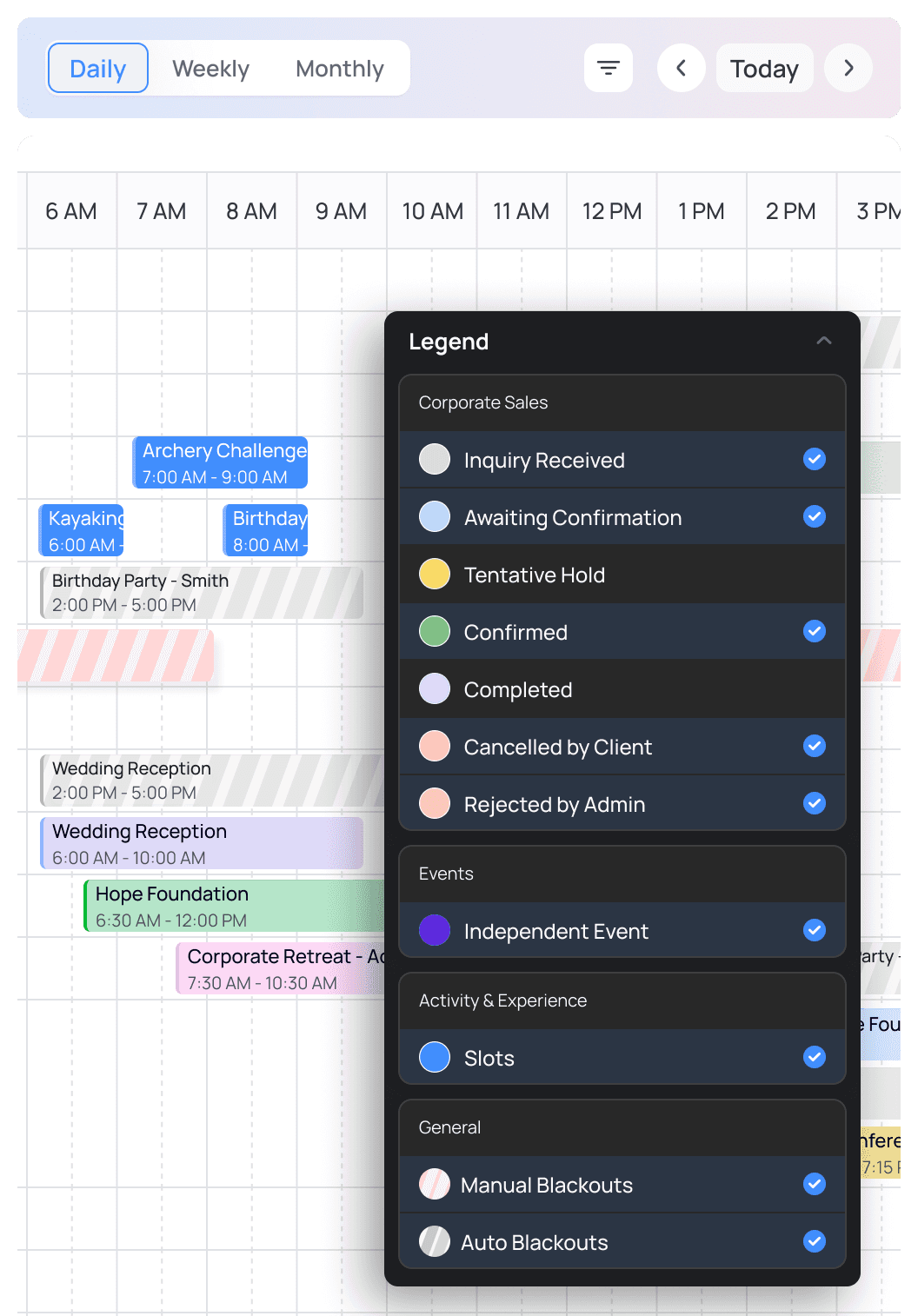Collapse the Legend panel
The height and width of the screenshot is (1316, 918).
(x=824, y=341)
